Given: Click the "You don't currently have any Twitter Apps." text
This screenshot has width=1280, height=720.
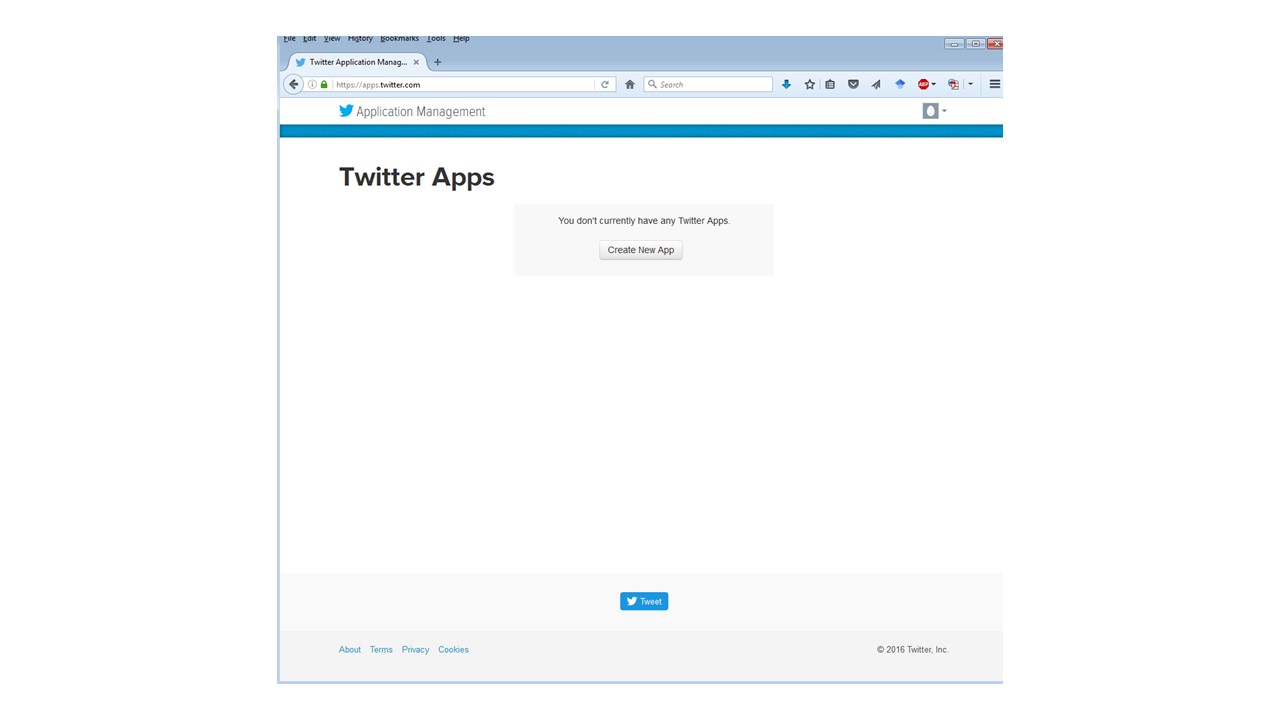Looking at the screenshot, I should [x=644, y=221].
